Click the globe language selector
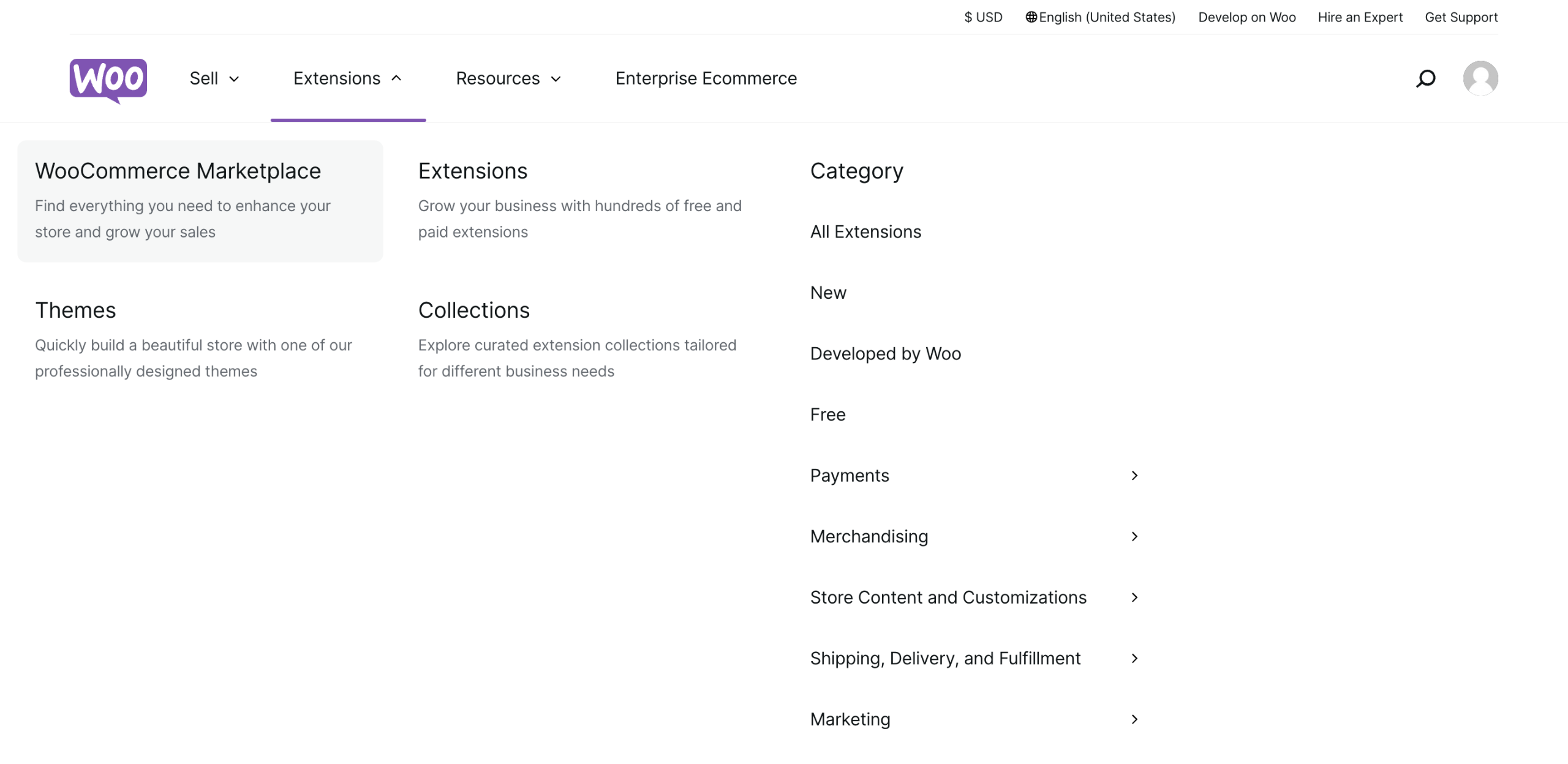Viewport: 1568px width, 764px height. click(x=1100, y=17)
